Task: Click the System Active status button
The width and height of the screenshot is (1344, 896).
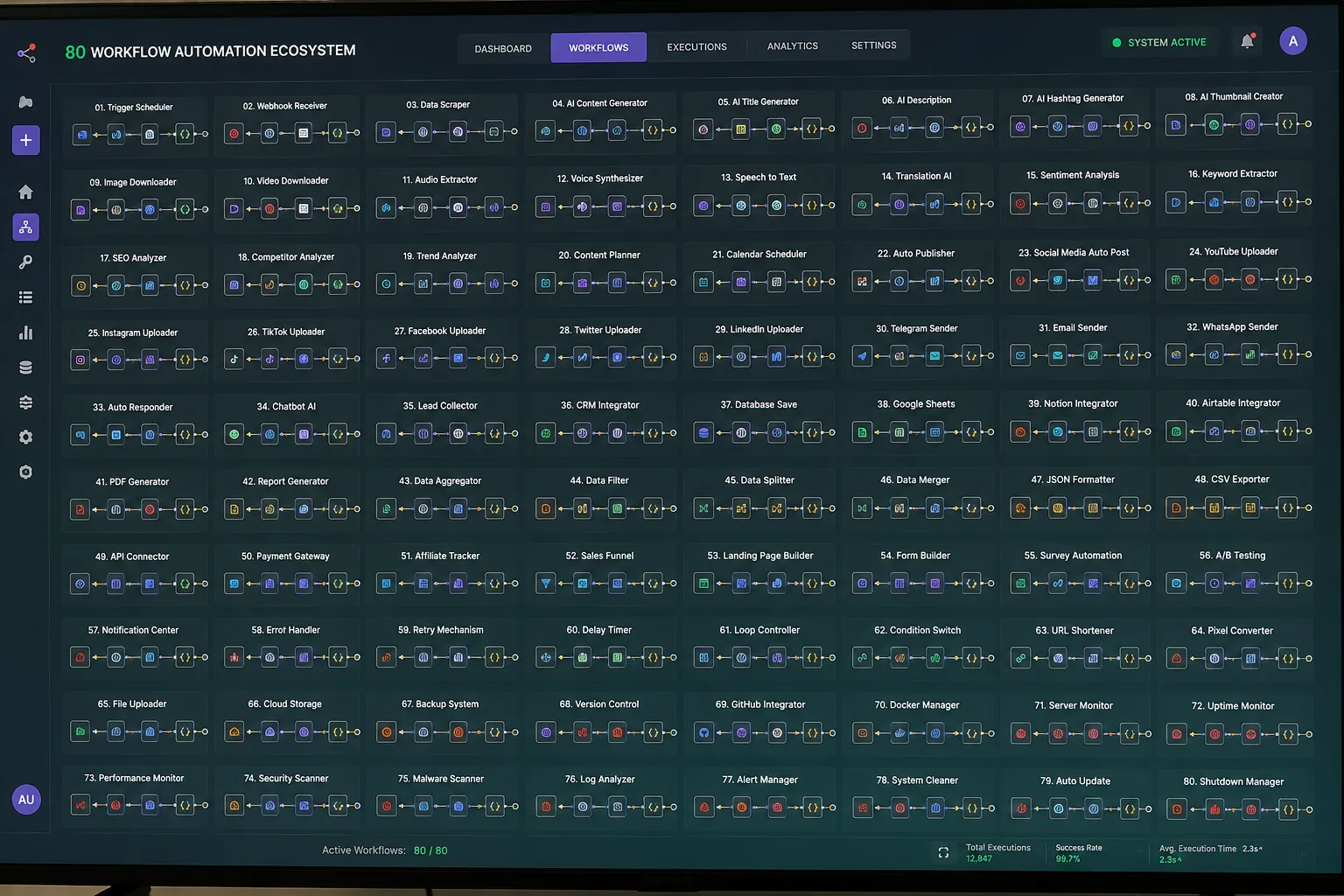Action: point(1159,42)
